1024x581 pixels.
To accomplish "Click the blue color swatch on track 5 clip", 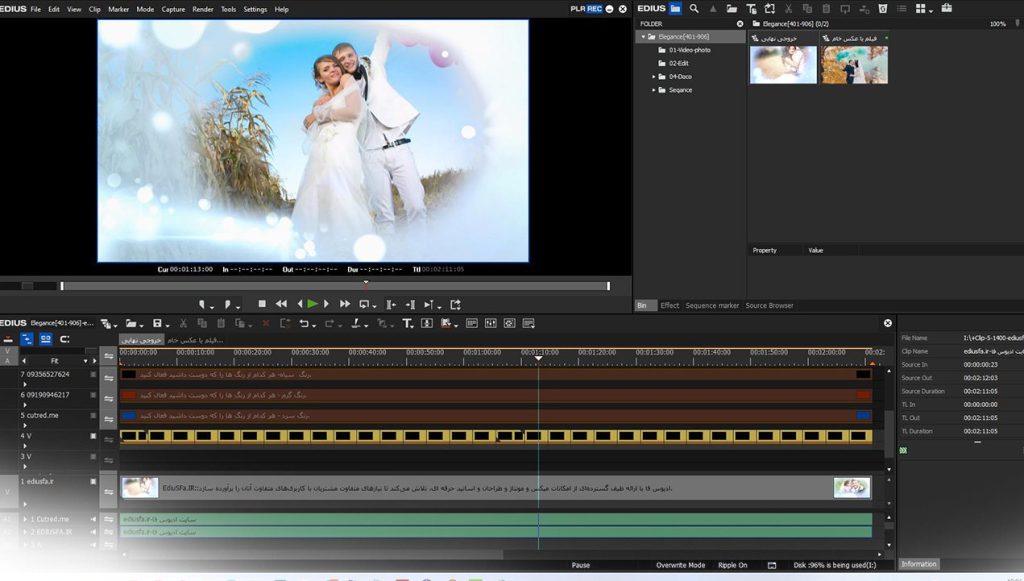I will click(x=129, y=415).
